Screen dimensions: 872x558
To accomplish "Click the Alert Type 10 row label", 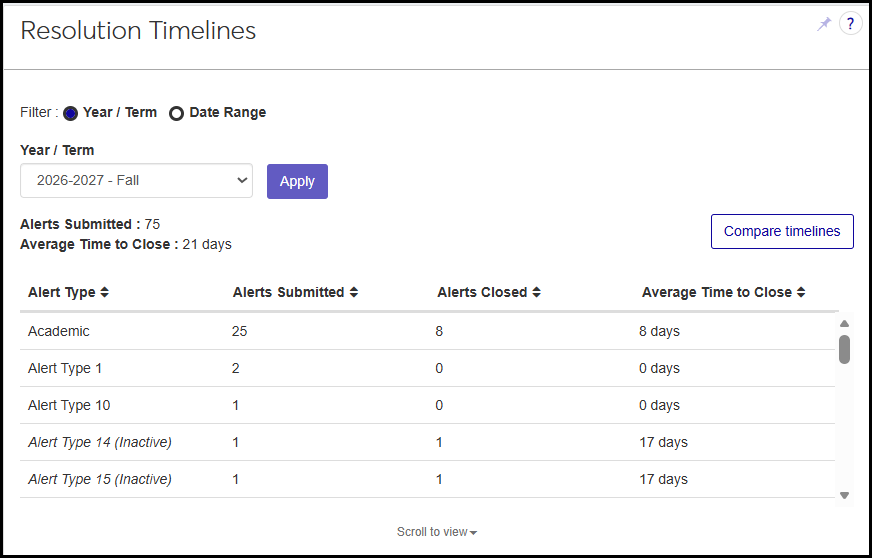I will [x=69, y=405].
